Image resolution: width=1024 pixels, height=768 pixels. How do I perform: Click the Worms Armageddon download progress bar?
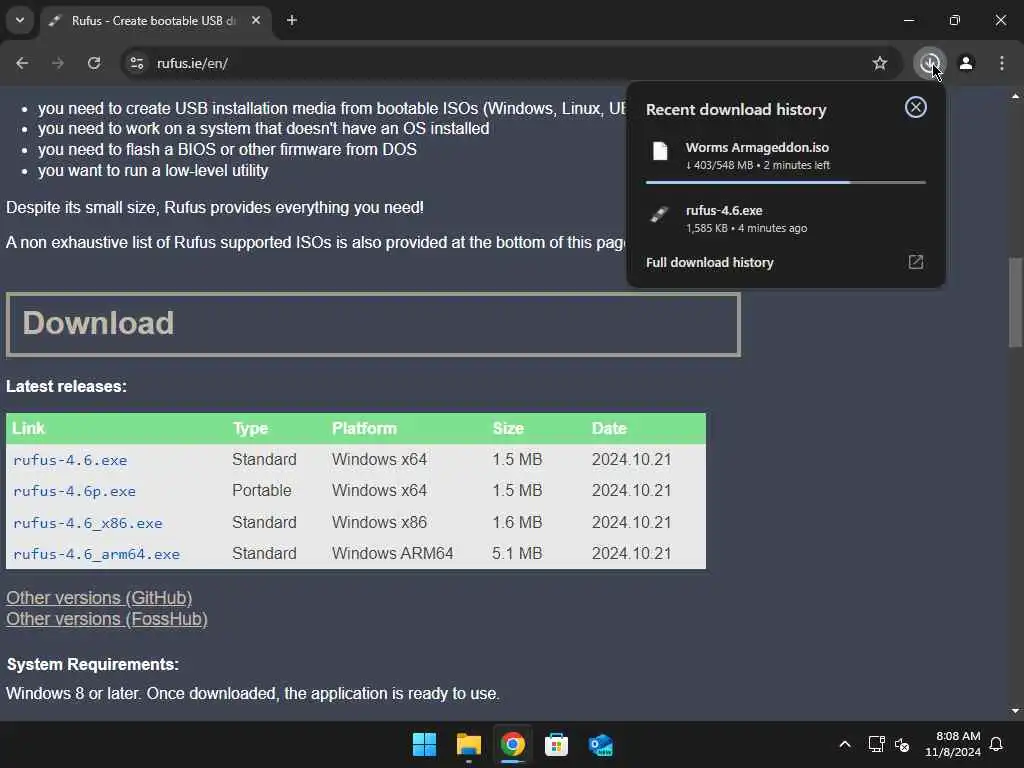[786, 182]
